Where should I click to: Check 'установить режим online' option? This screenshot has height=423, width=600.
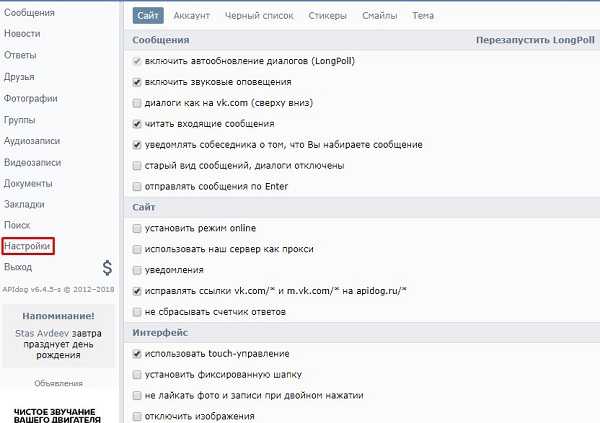[137, 228]
